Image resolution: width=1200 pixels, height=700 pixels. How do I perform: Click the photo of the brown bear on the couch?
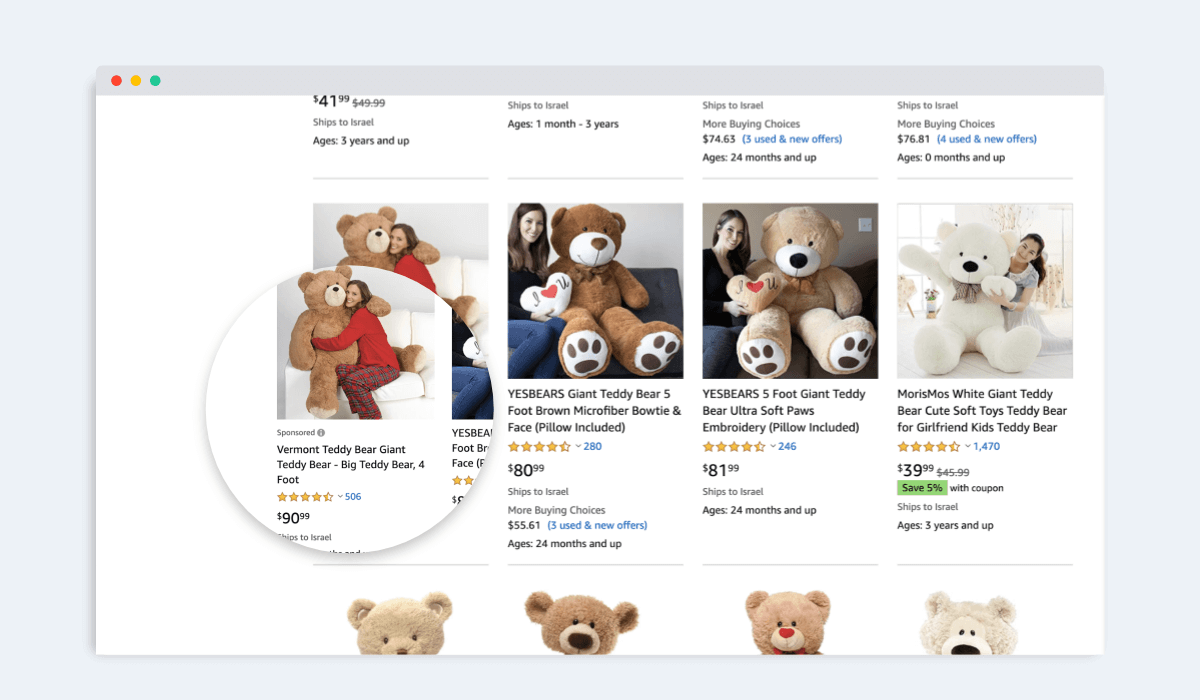pos(595,290)
